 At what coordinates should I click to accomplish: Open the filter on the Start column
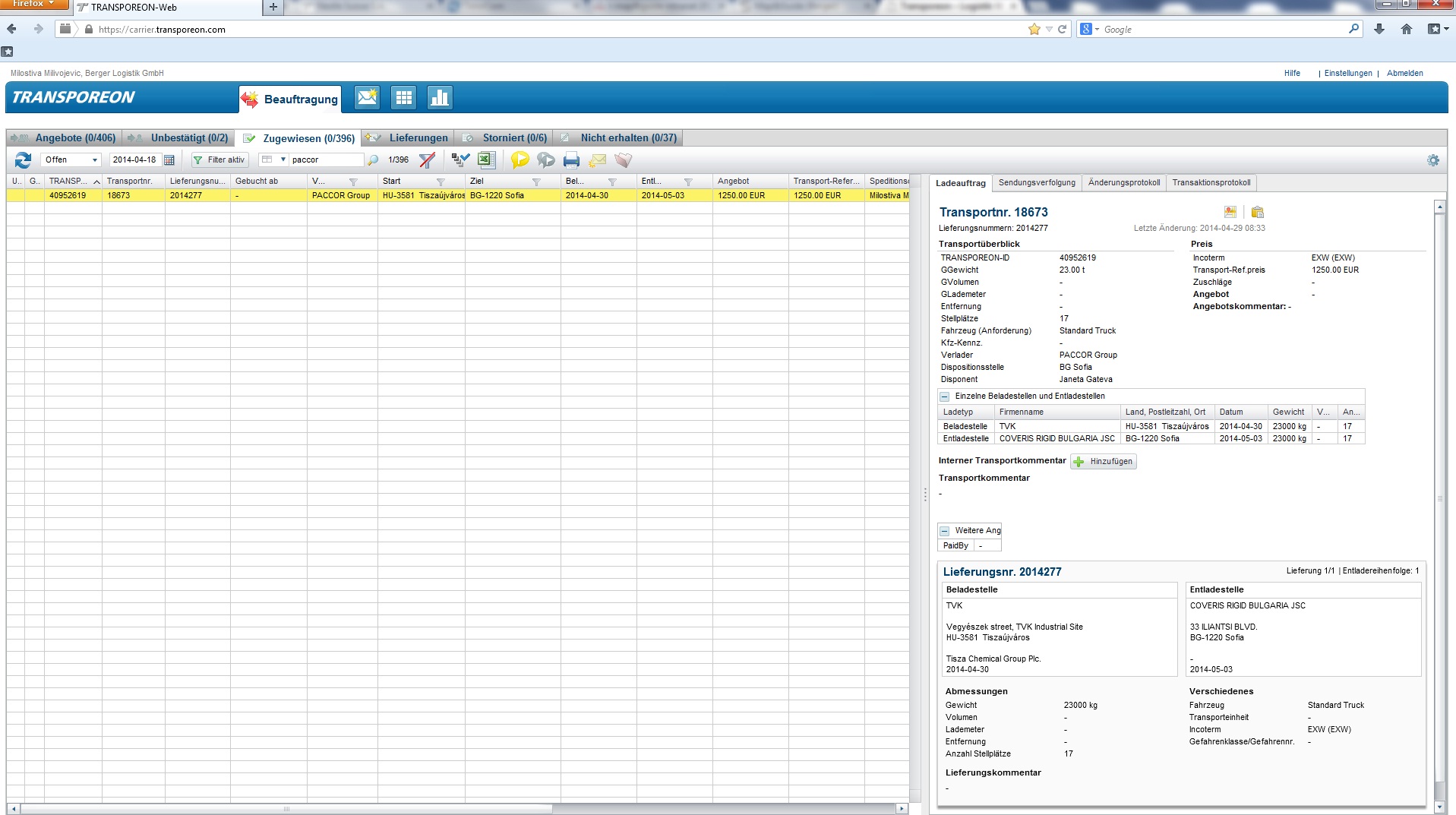[x=441, y=182]
